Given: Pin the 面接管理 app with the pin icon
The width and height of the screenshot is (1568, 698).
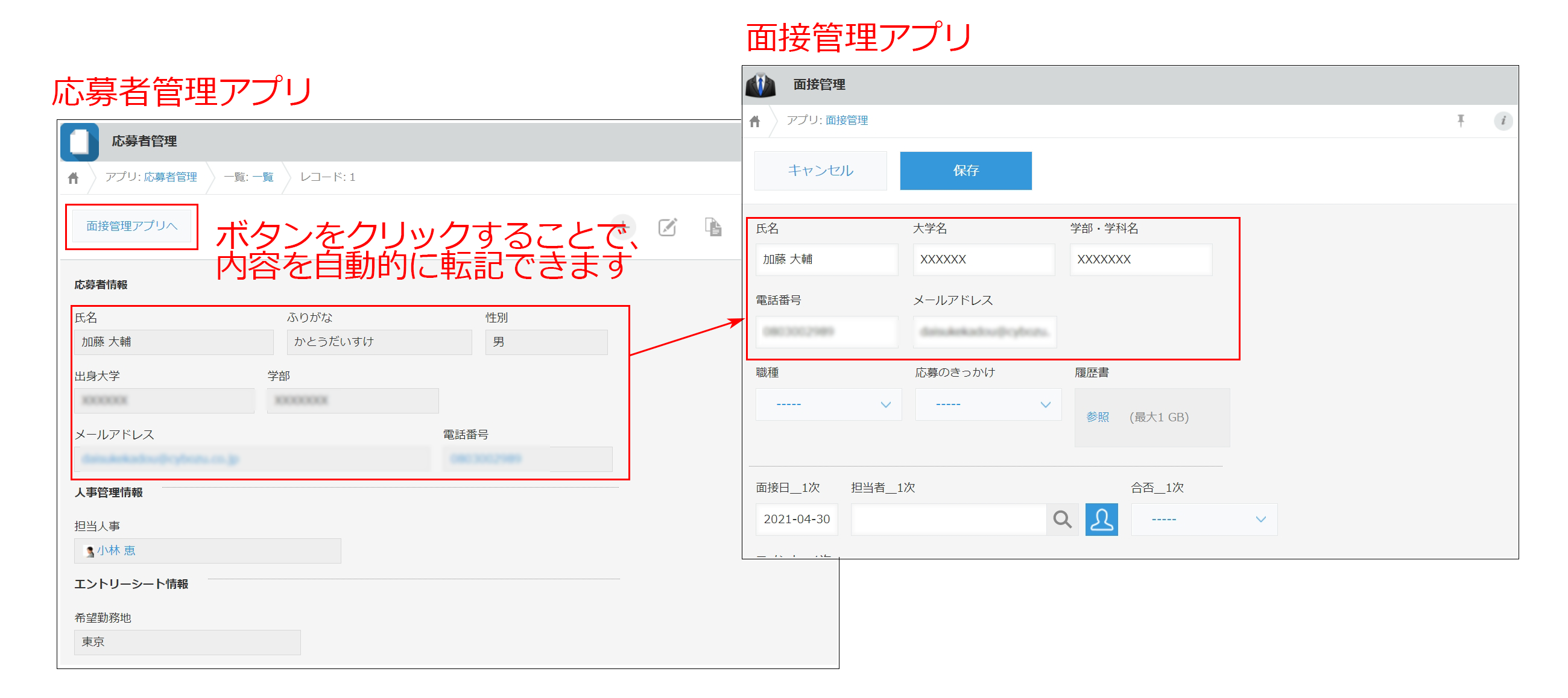Looking at the screenshot, I should click(x=1460, y=121).
